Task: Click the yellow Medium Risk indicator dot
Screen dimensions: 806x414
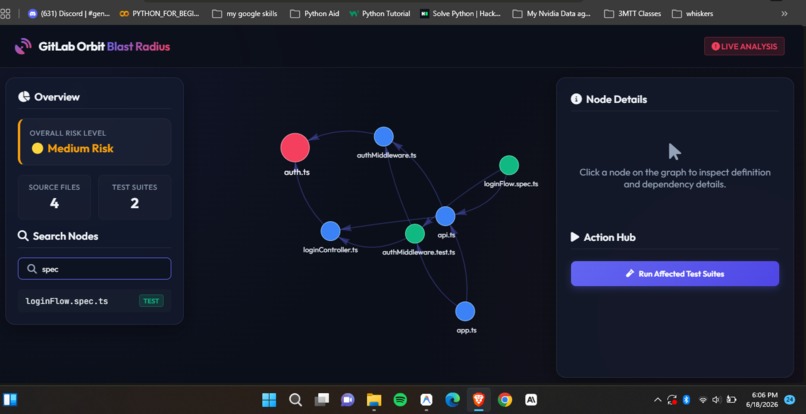Action: [37, 149]
